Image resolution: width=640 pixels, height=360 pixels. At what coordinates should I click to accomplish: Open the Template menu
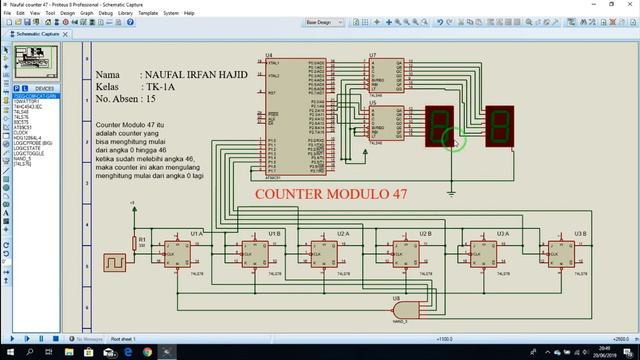148,13
